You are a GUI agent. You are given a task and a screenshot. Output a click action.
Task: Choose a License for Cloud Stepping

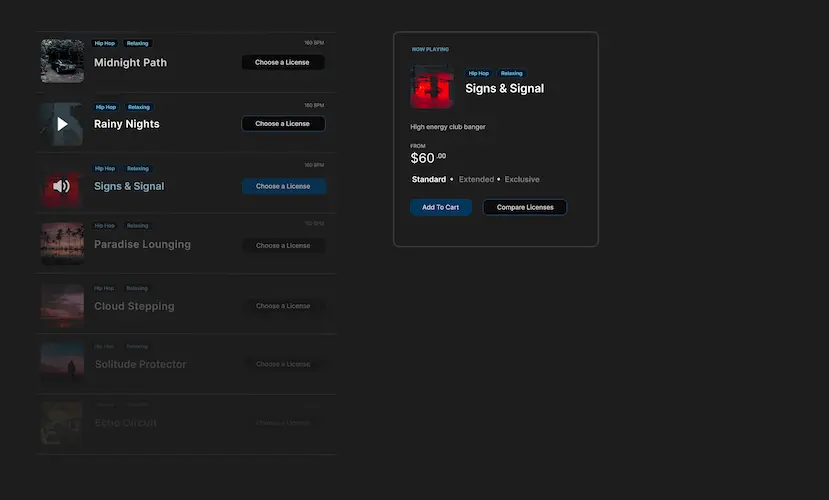[x=283, y=306]
